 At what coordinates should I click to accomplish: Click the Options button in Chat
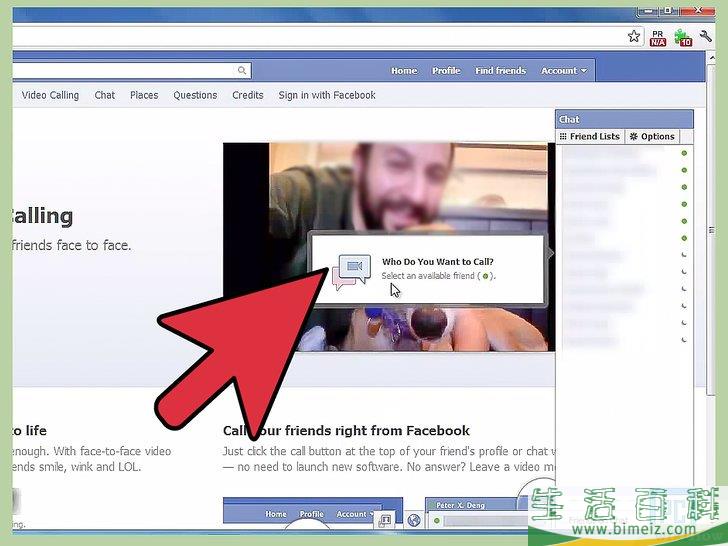(652, 136)
